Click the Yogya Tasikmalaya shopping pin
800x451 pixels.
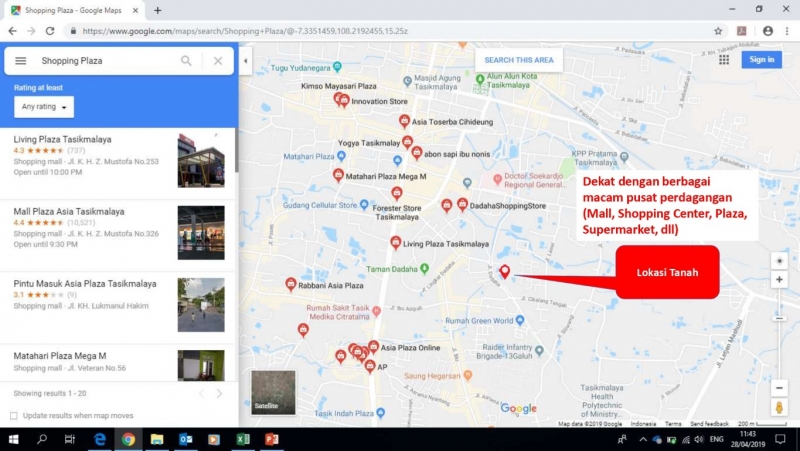tap(407, 142)
